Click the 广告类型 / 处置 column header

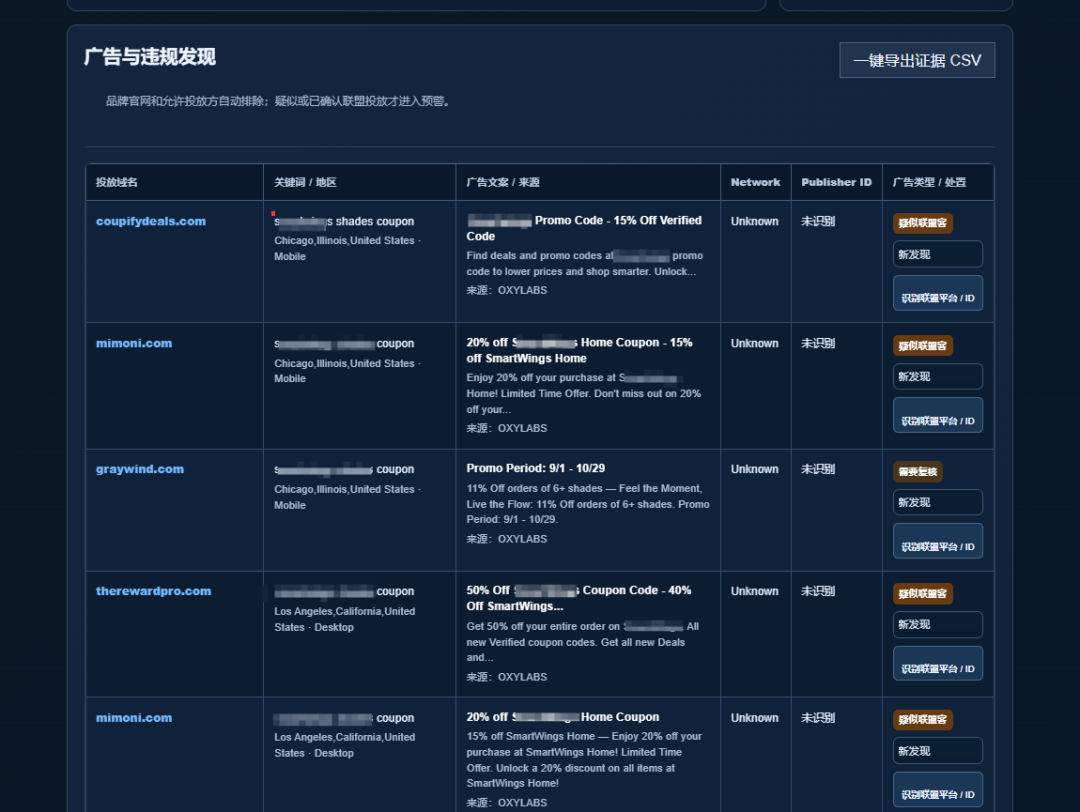[929, 182]
